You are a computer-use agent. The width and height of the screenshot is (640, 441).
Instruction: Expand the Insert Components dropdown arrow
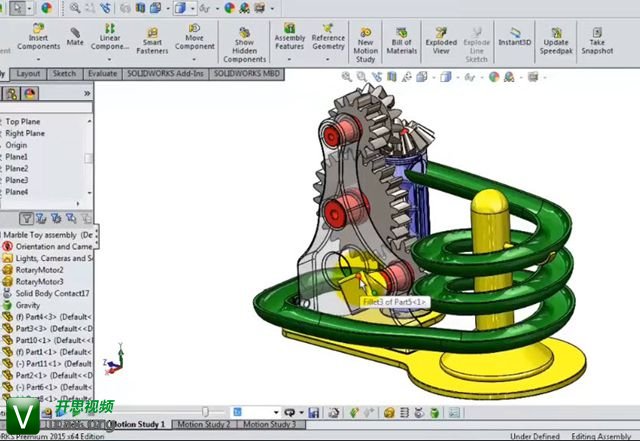[x=38, y=59]
